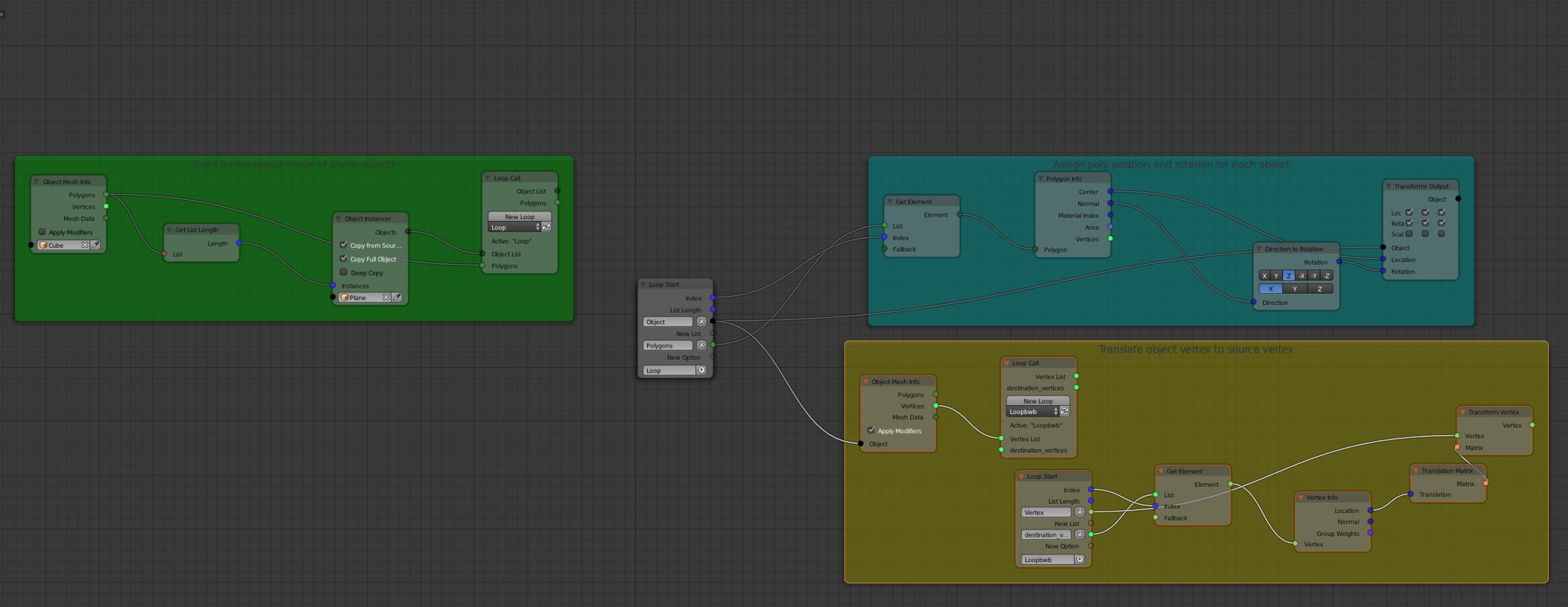The image size is (1568, 607).
Task: Collapse the Translation Matrix node
Action: (1415, 471)
